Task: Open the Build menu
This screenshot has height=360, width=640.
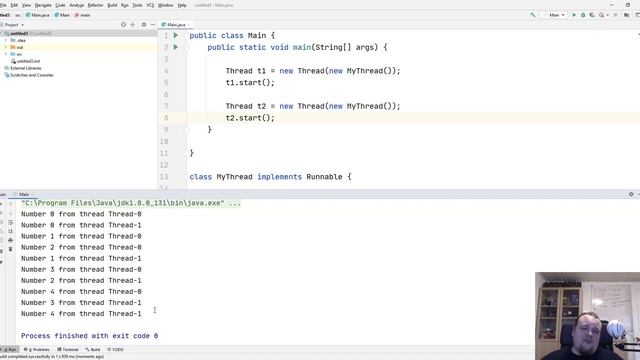Action: (112, 5)
